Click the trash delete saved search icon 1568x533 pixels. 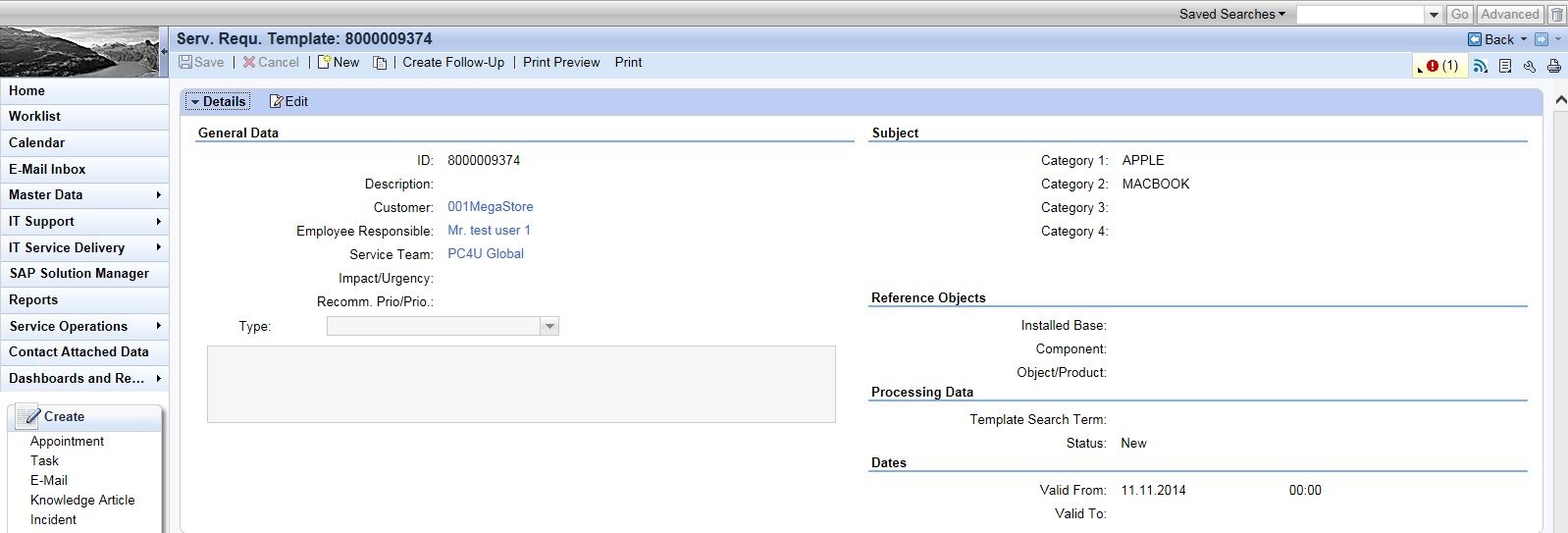(x=1557, y=14)
